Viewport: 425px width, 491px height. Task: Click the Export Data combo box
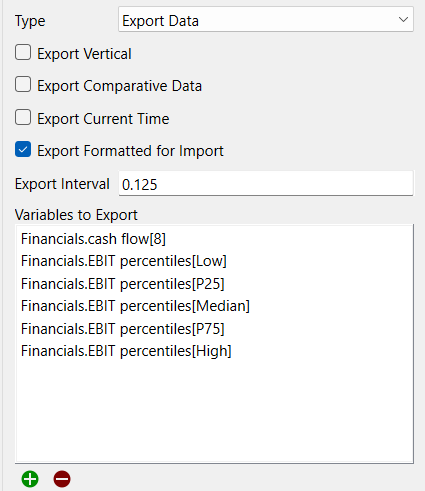(x=266, y=20)
